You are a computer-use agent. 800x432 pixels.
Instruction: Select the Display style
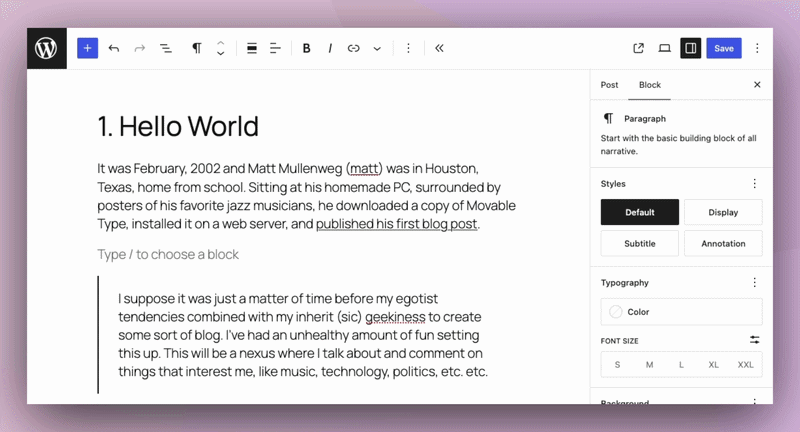click(723, 212)
